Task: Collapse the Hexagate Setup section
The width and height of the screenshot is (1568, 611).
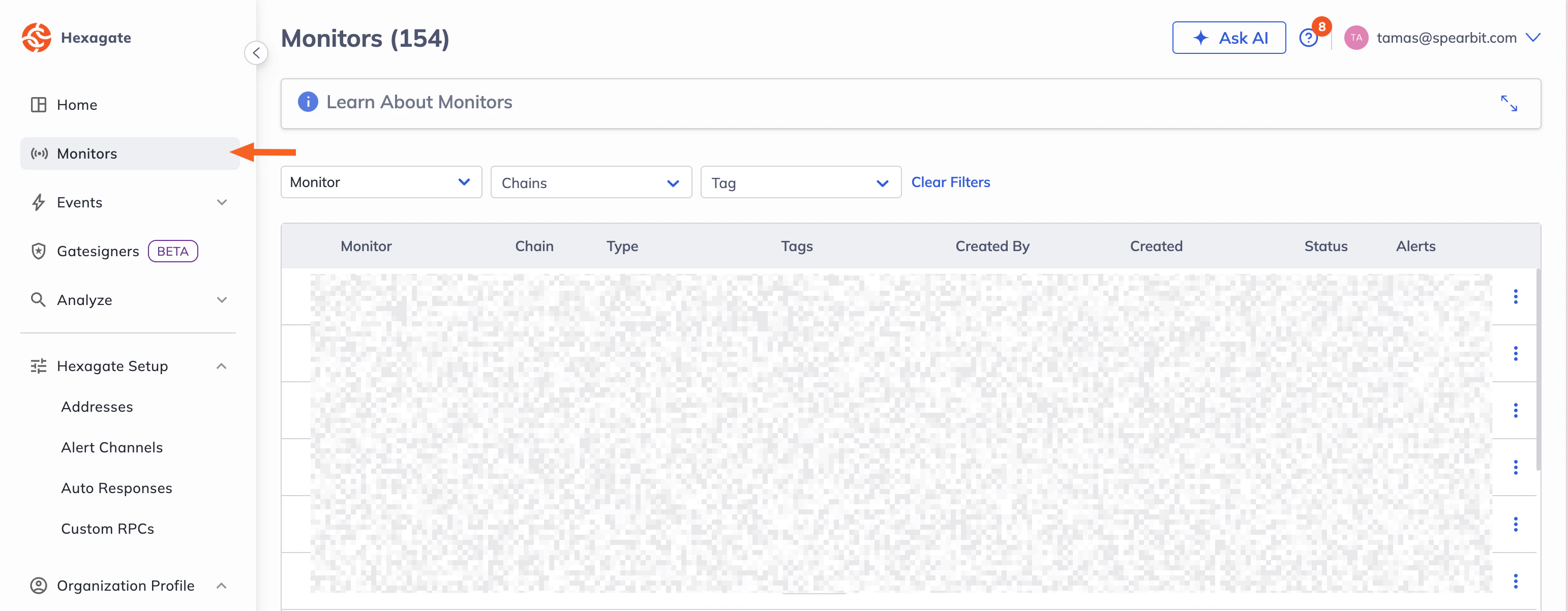Action: tap(222, 366)
